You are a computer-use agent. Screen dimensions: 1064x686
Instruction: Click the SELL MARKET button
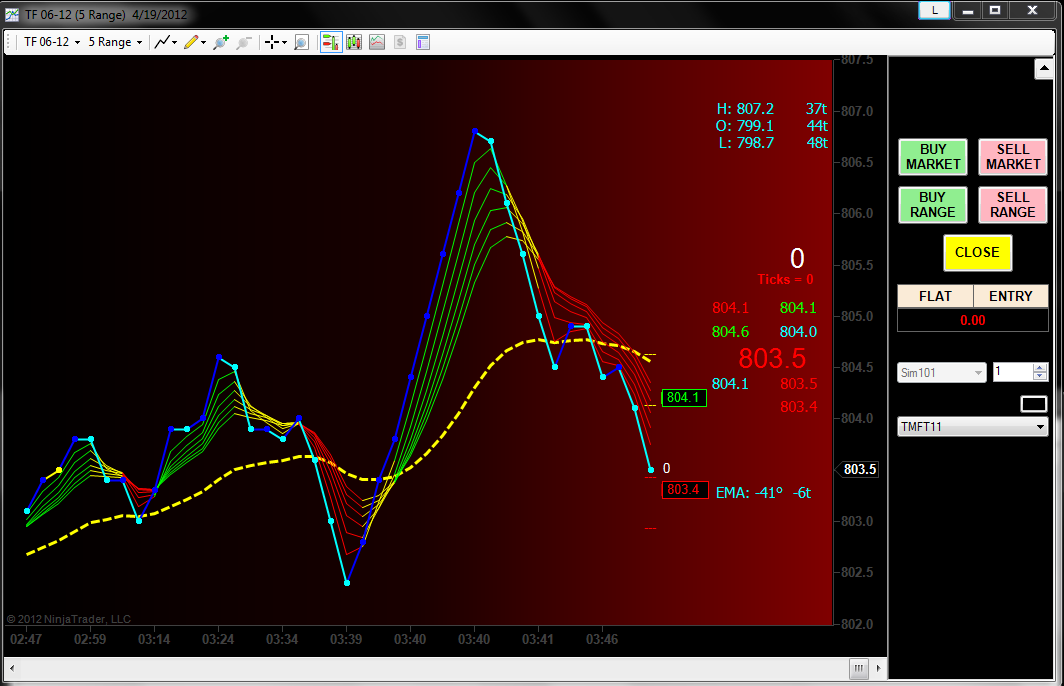click(x=1012, y=157)
